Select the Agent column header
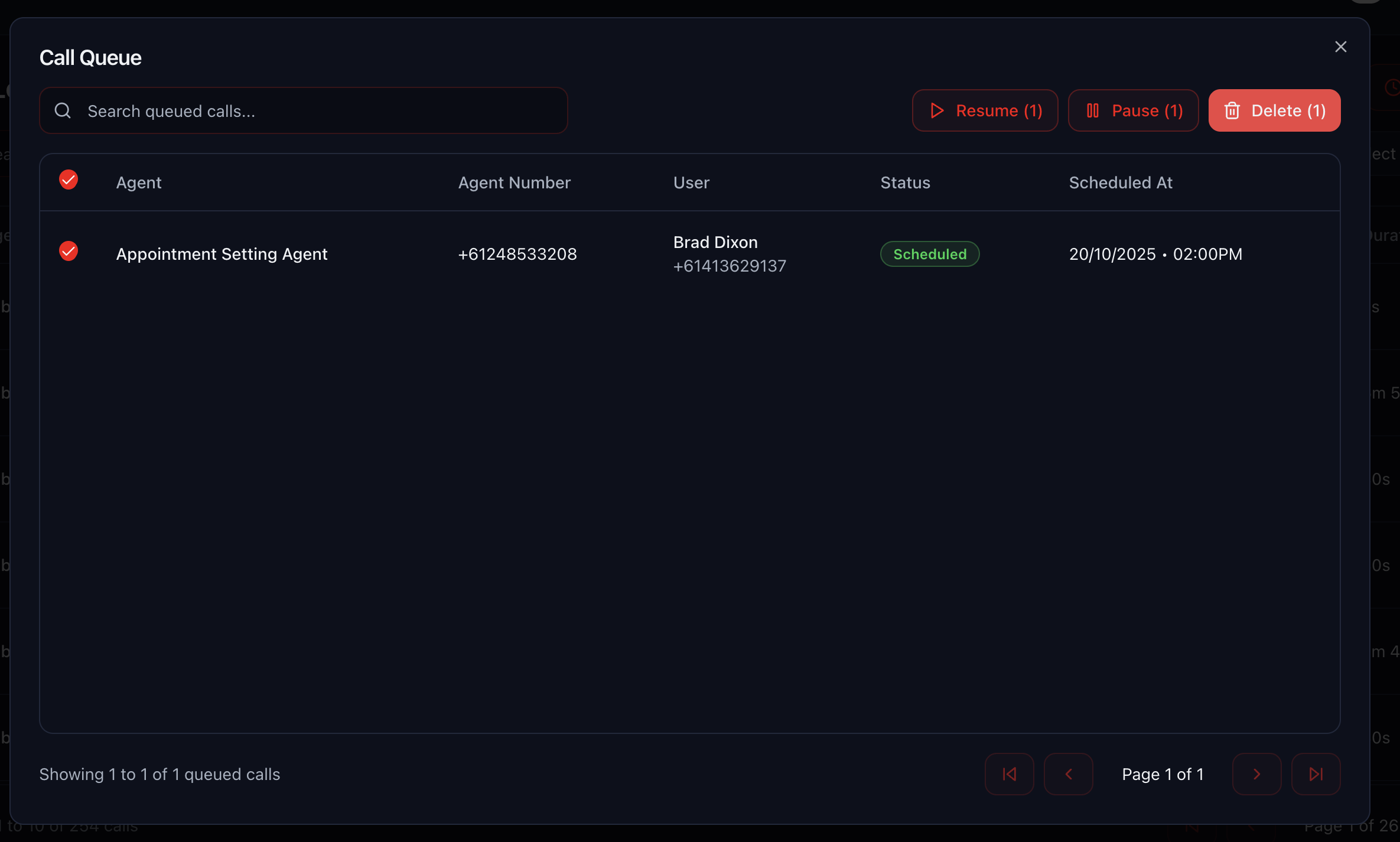1400x842 pixels. click(x=138, y=182)
